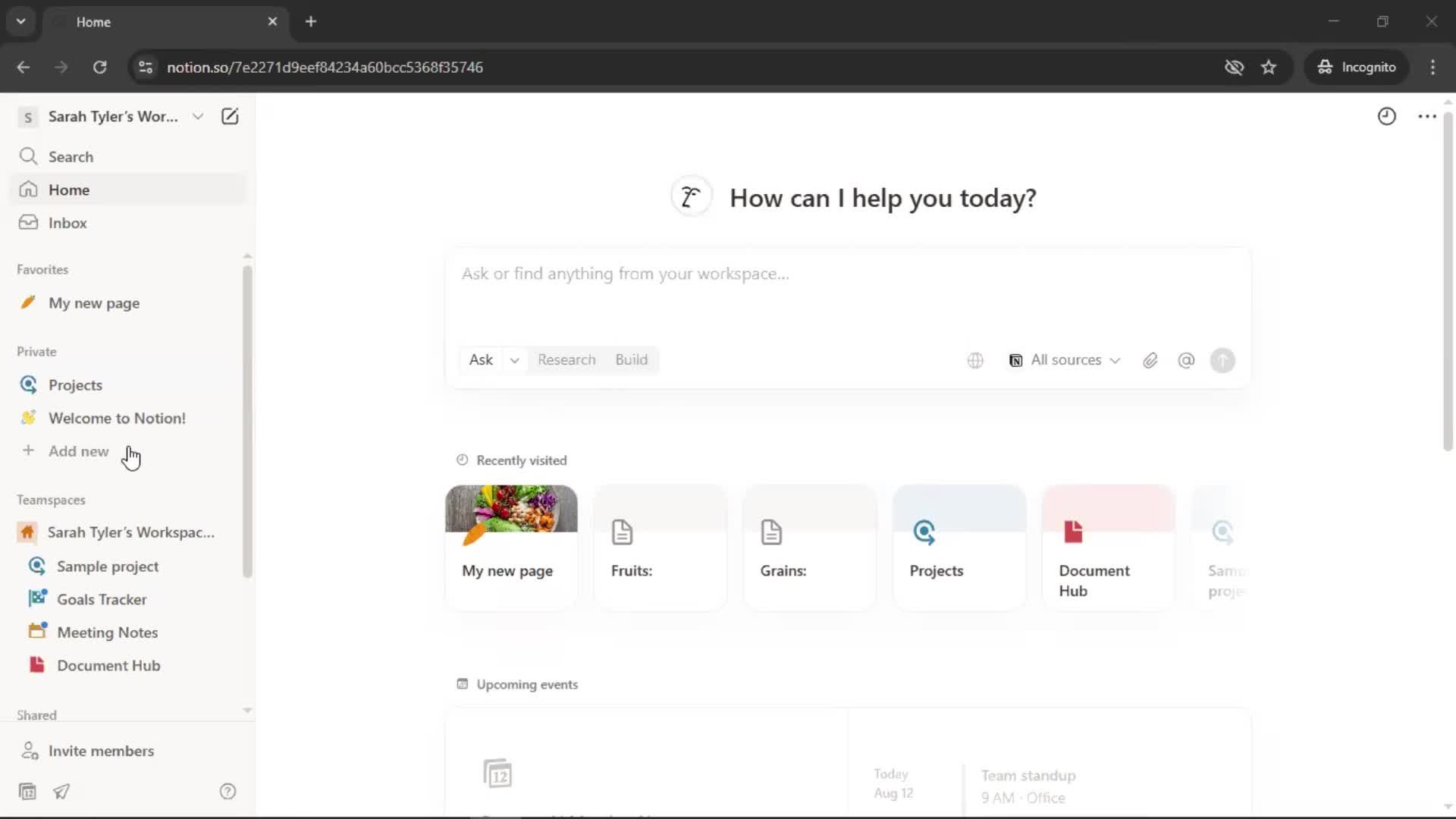Click the clock history icon at the top right

coord(1386,116)
